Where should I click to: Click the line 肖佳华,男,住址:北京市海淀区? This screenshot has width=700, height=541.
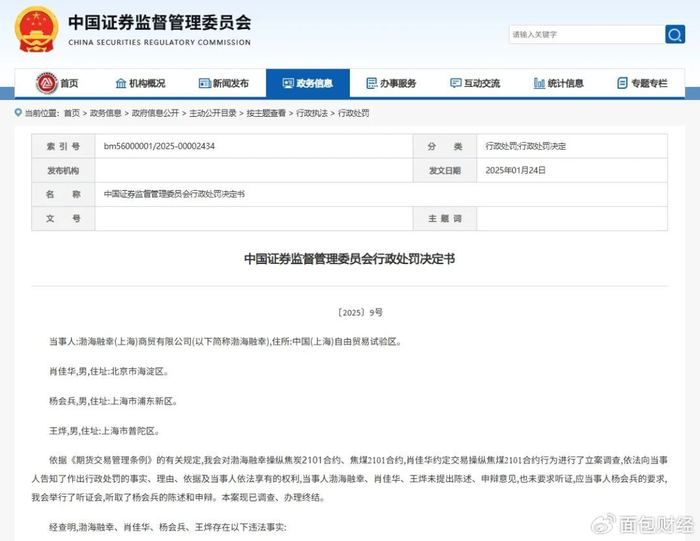pos(109,371)
